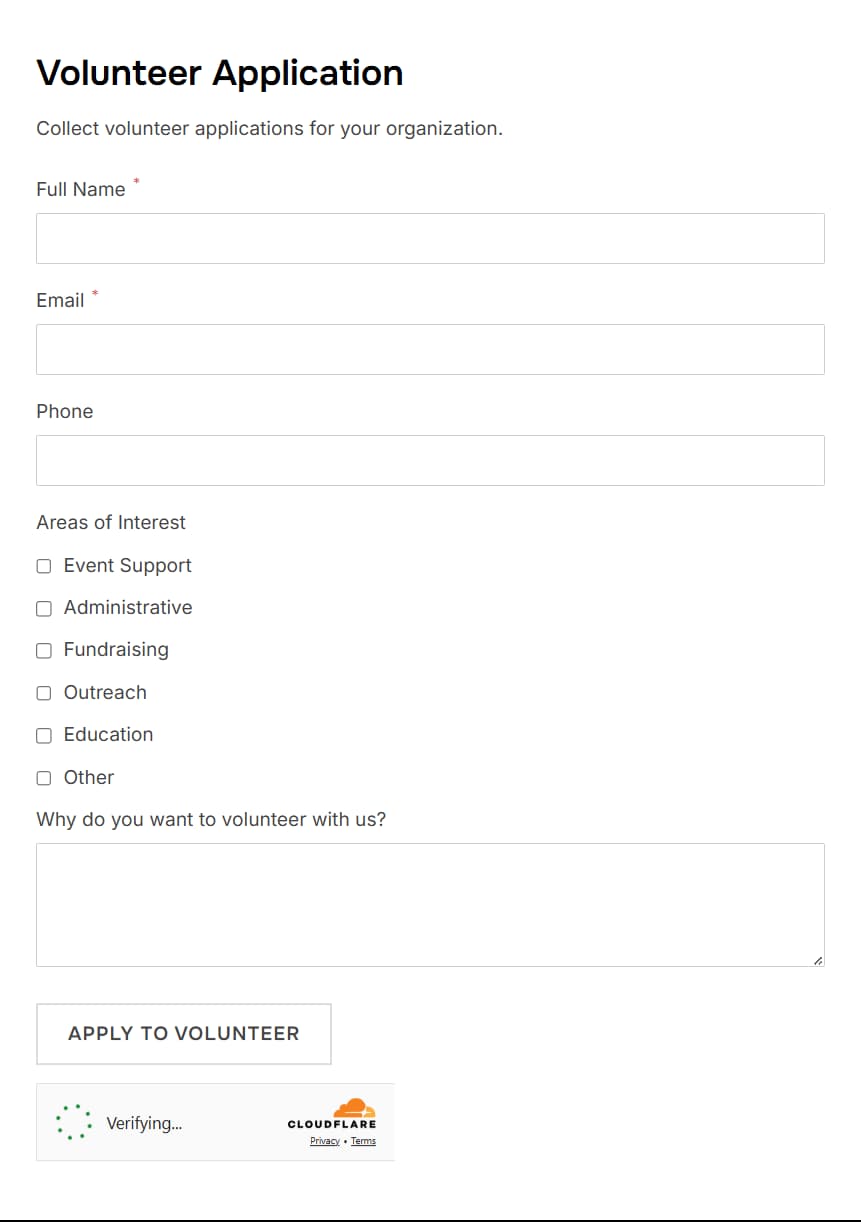Check the Other interest checkbox
861x1222 pixels.
[x=44, y=778]
